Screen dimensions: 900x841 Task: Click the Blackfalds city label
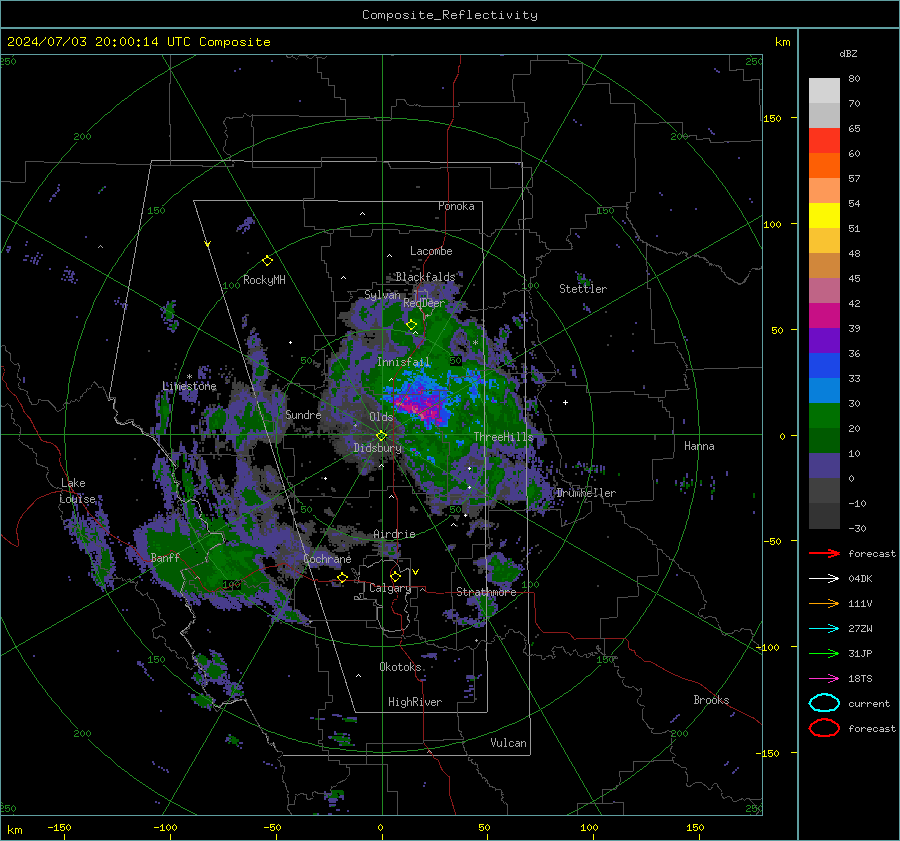point(425,277)
